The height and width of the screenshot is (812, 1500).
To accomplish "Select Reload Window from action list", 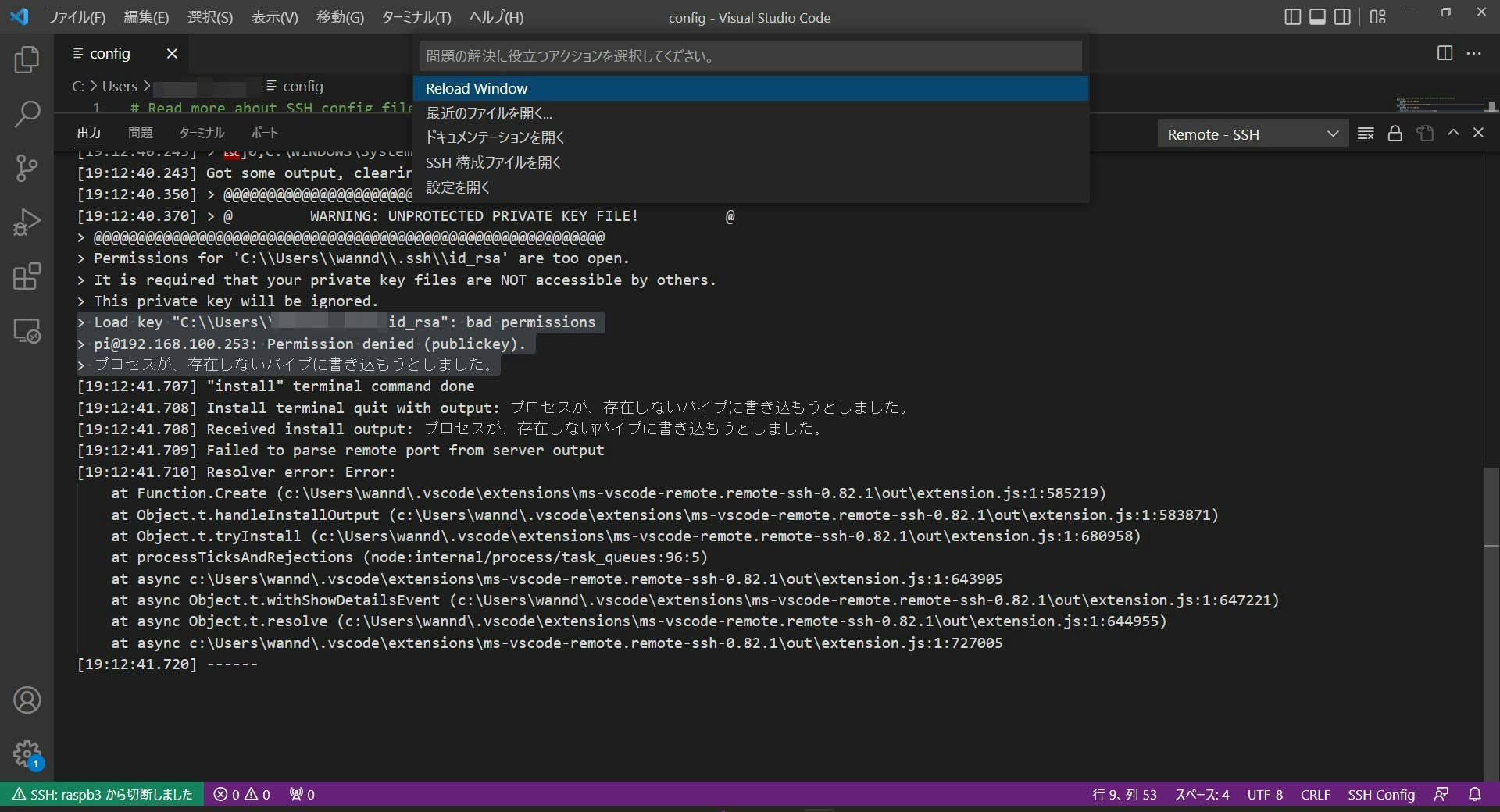I will pos(750,88).
